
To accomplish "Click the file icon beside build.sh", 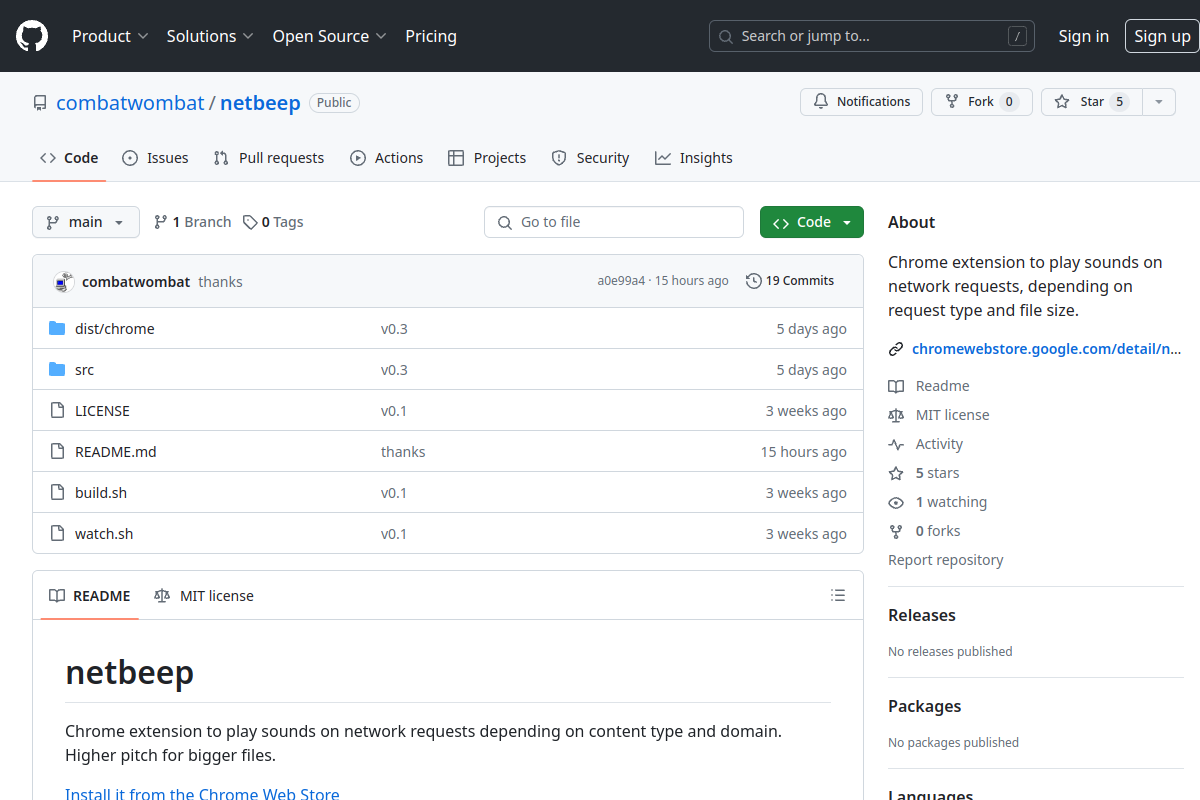I will click(x=57, y=493).
